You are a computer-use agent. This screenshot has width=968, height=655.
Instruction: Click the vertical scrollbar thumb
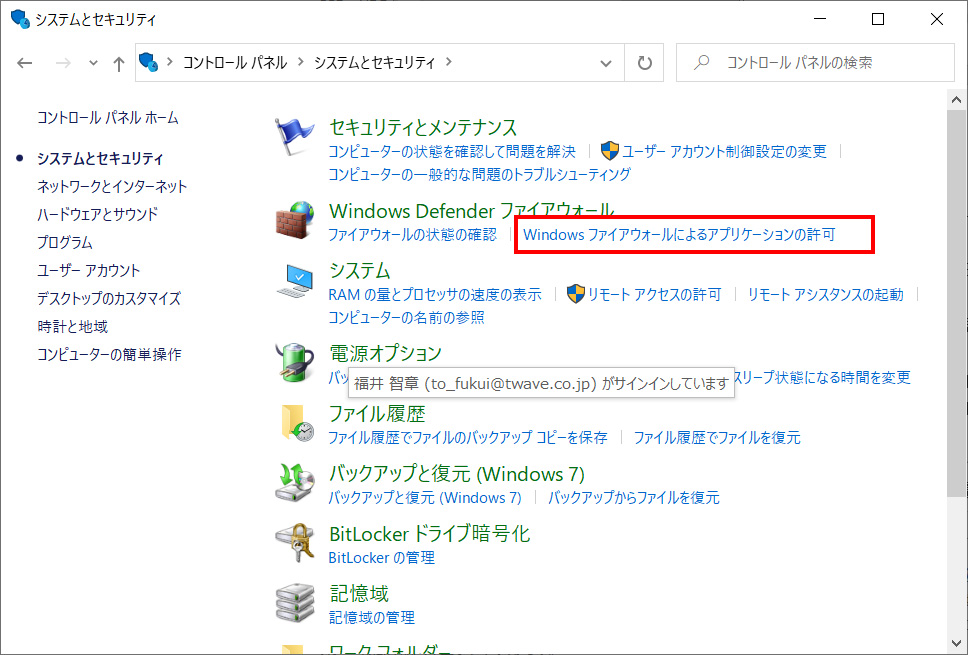point(956,302)
